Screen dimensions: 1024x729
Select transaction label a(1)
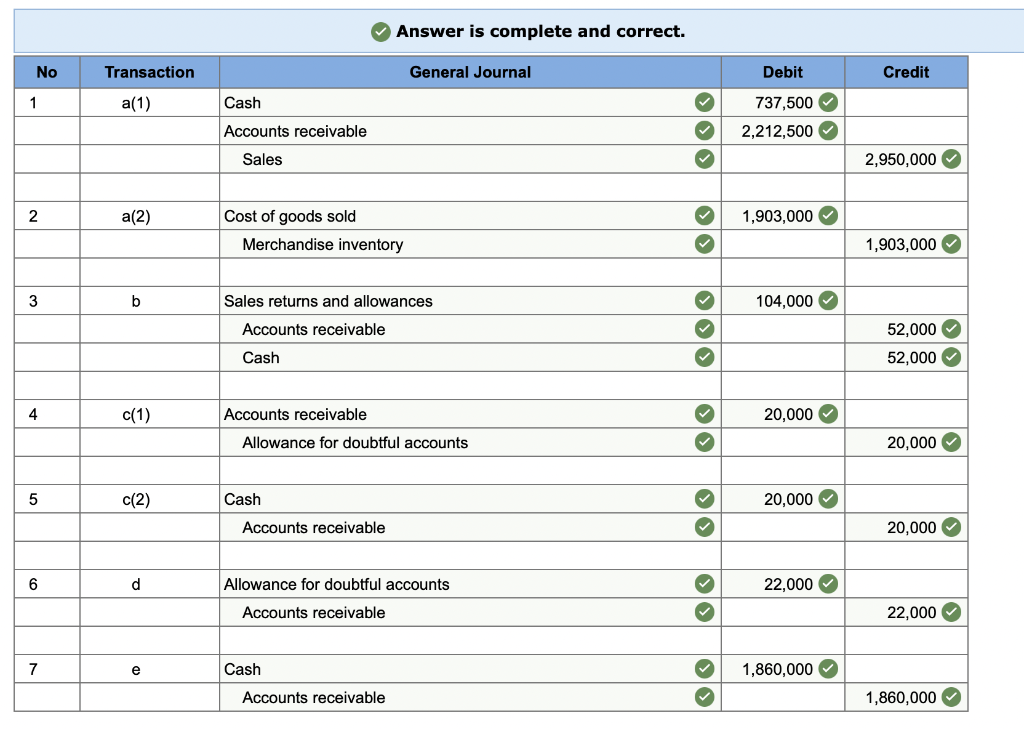pos(149,102)
